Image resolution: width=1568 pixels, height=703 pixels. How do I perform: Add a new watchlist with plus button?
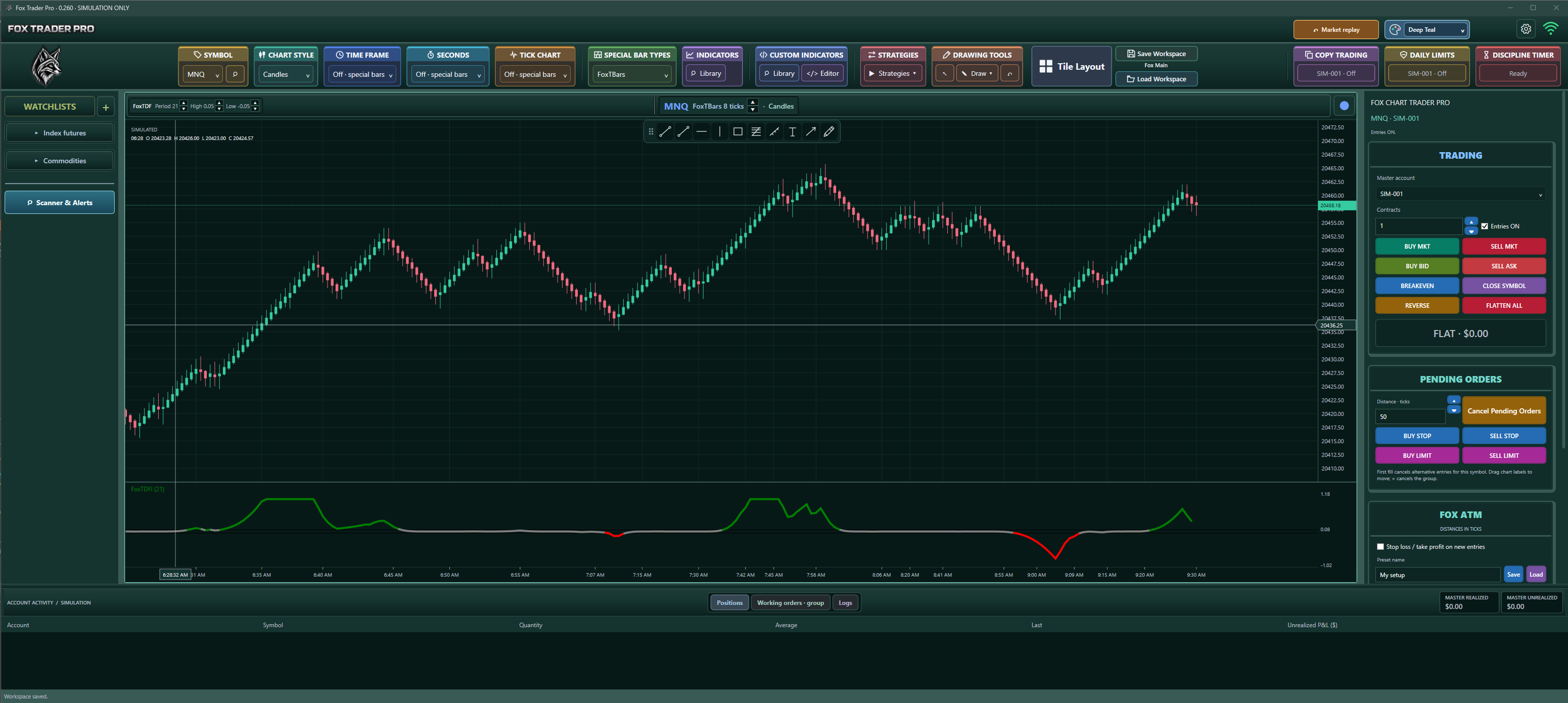point(105,107)
